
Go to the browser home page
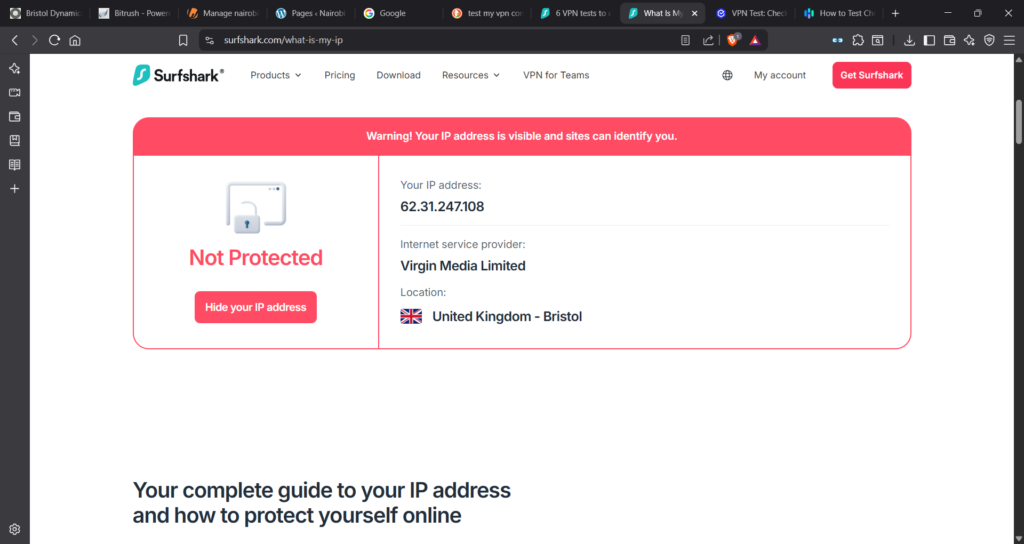point(75,40)
